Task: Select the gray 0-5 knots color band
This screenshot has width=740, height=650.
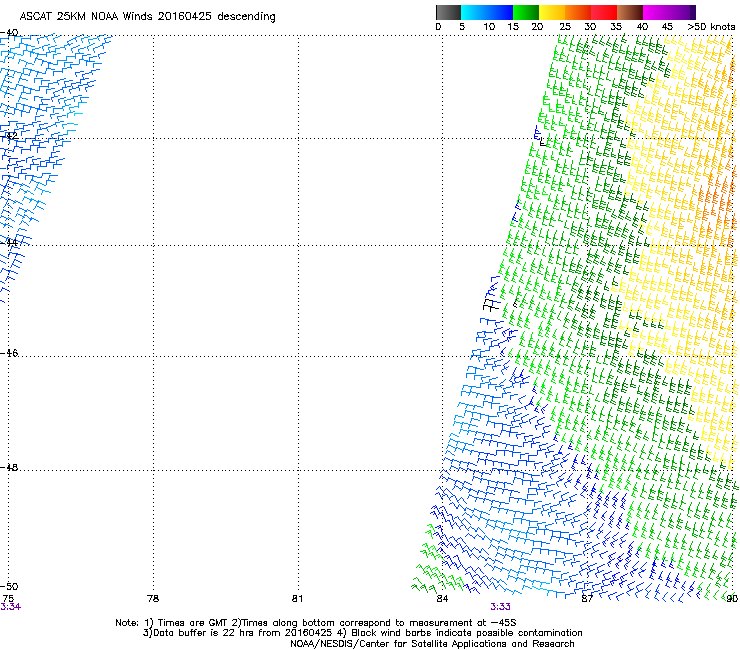Action: pos(448,12)
